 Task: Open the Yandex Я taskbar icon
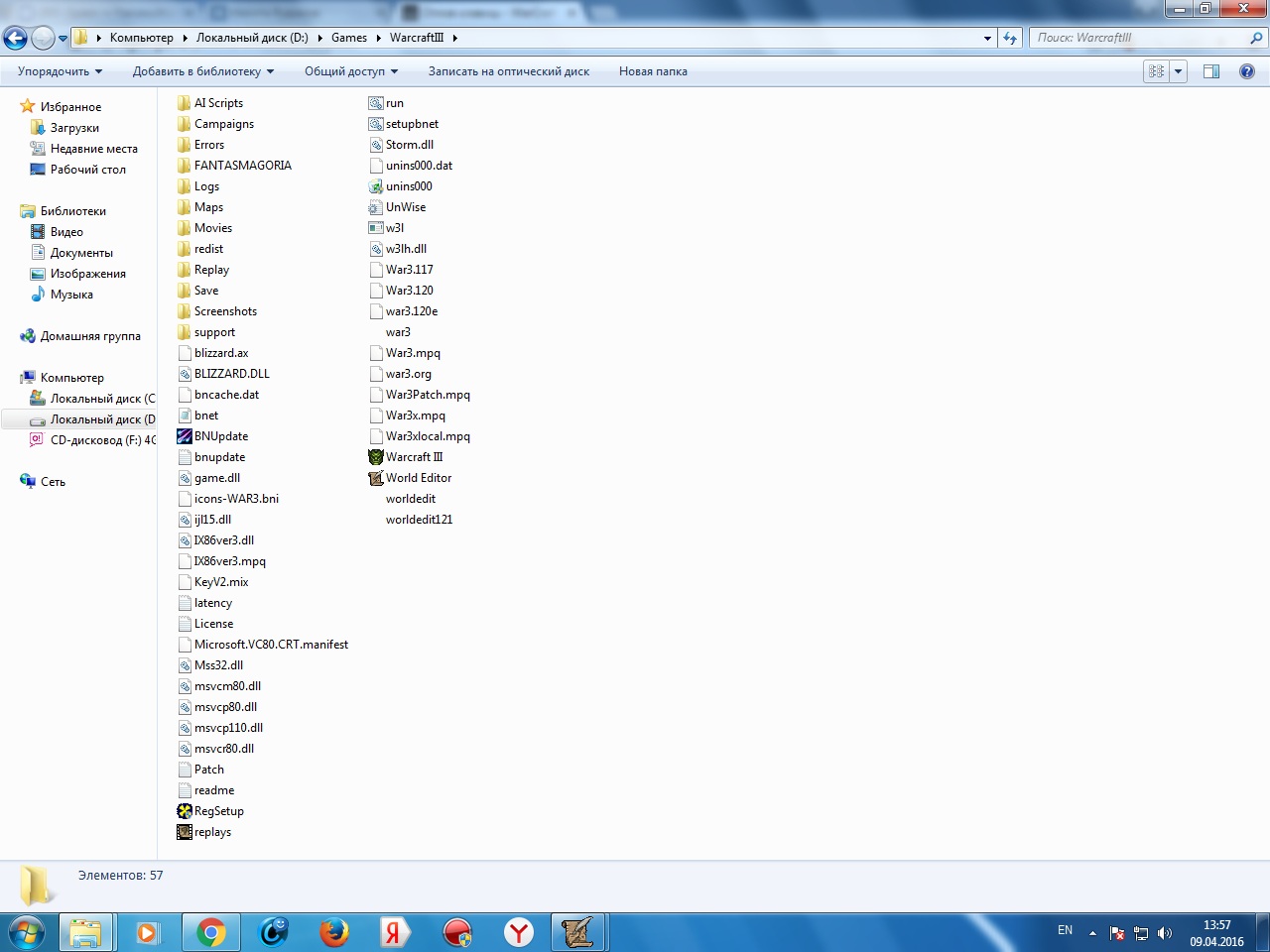tap(395, 932)
